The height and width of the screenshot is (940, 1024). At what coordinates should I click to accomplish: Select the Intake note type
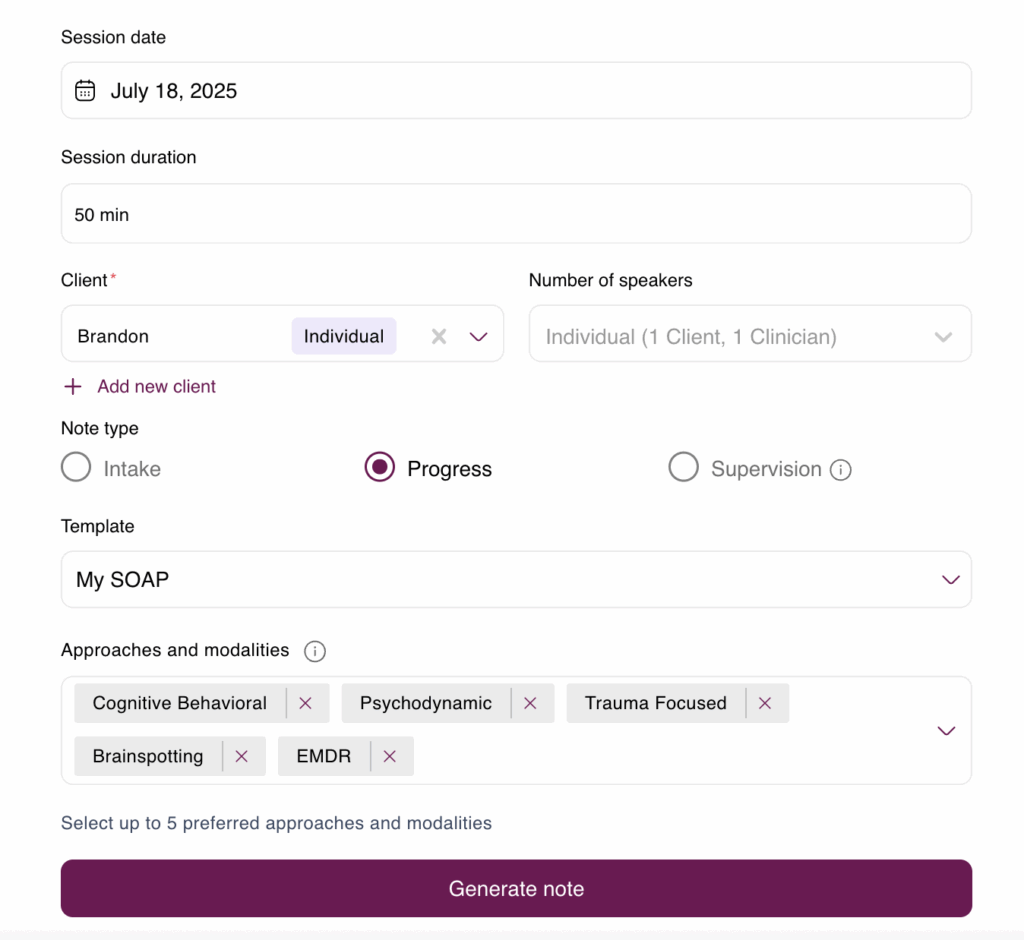(x=76, y=467)
